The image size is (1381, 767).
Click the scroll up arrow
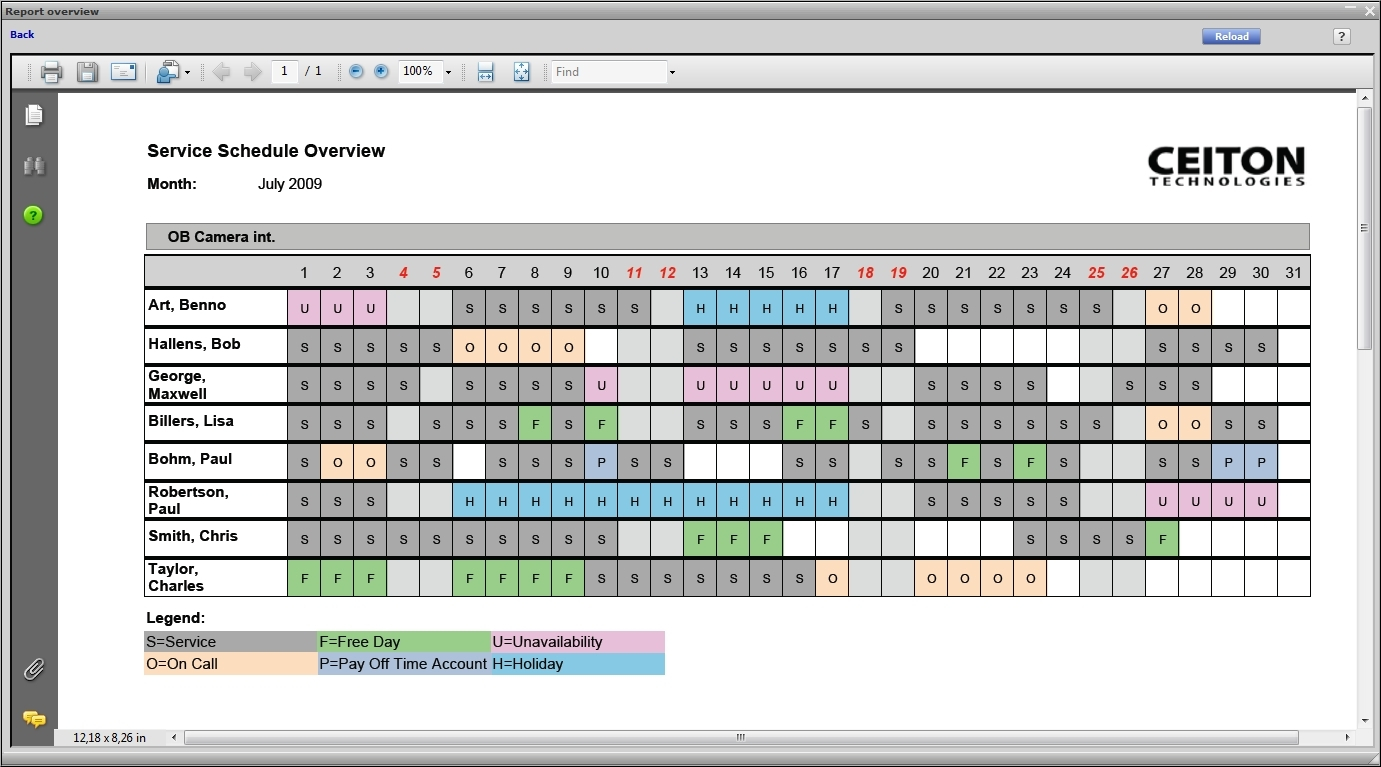[x=1365, y=98]
